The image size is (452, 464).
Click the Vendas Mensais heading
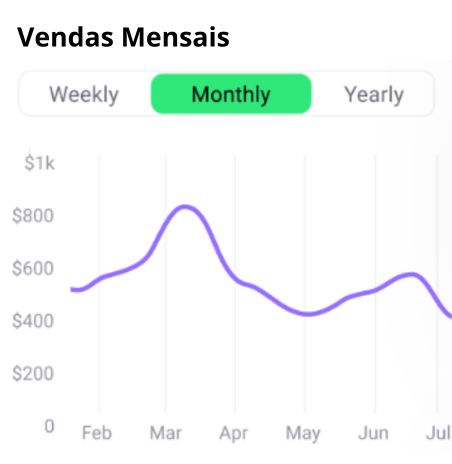tap(123, 37)
